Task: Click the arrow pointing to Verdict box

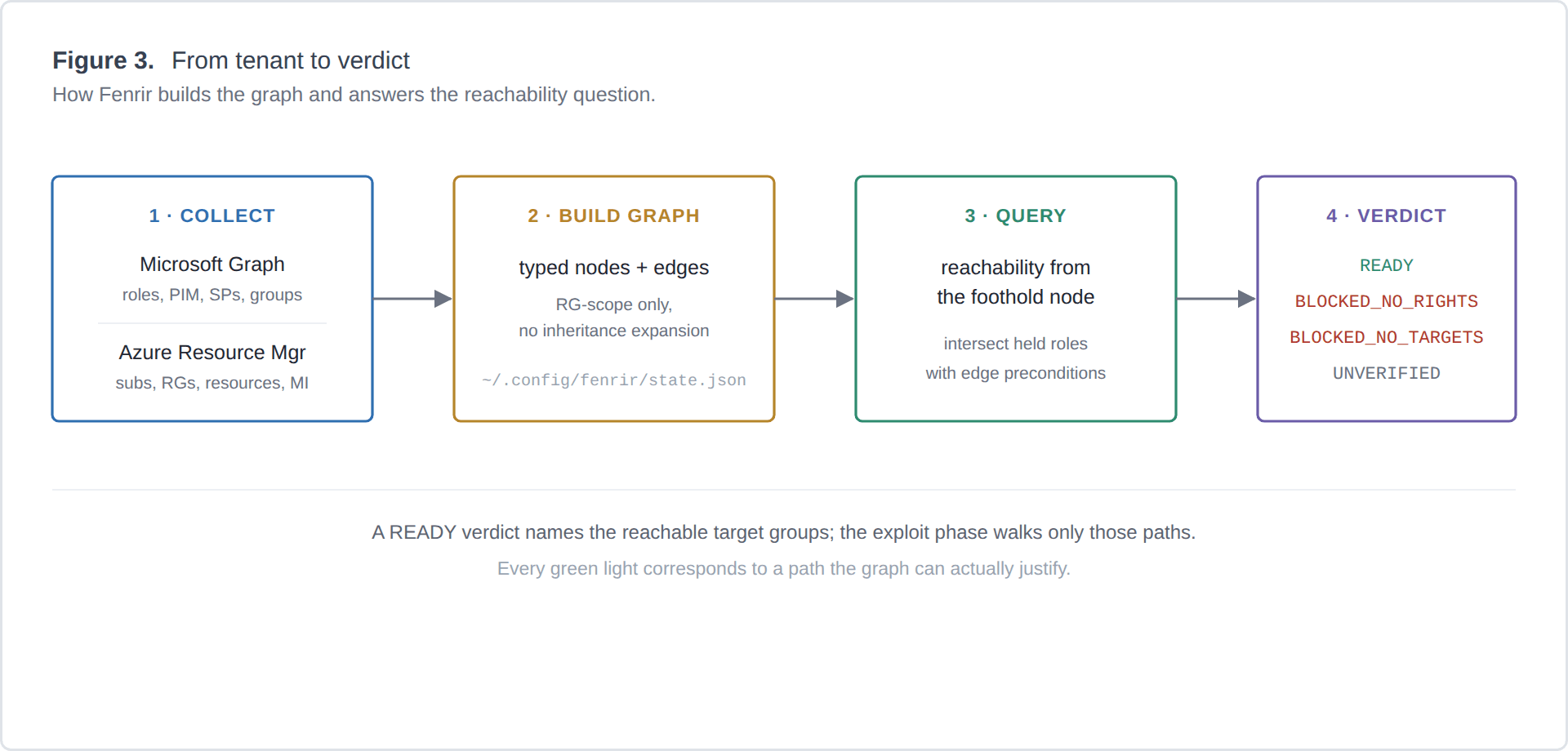Action: pyautogui.click(x=1216, y=299)
